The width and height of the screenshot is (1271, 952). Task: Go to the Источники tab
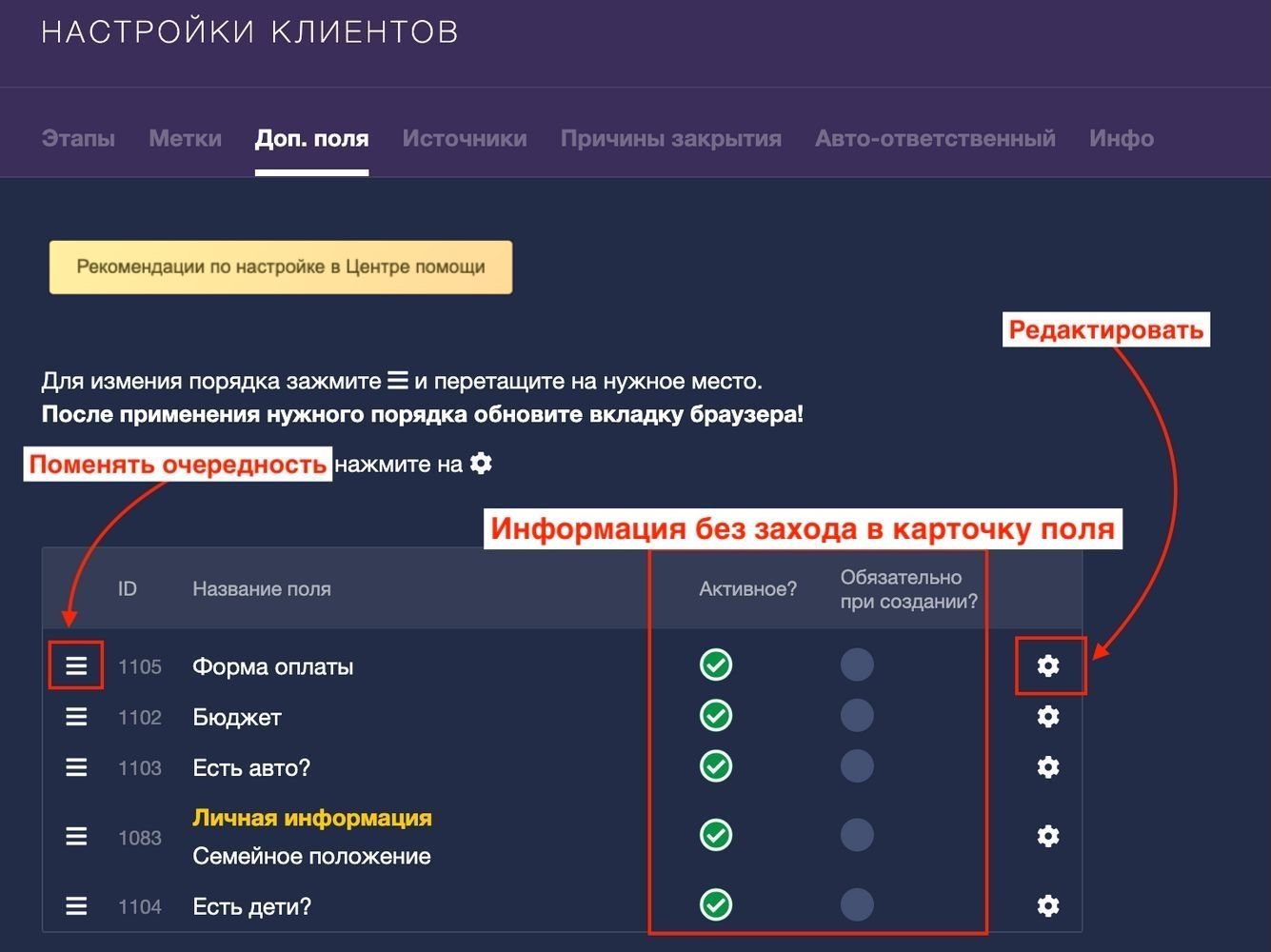(x=465, y=138)
